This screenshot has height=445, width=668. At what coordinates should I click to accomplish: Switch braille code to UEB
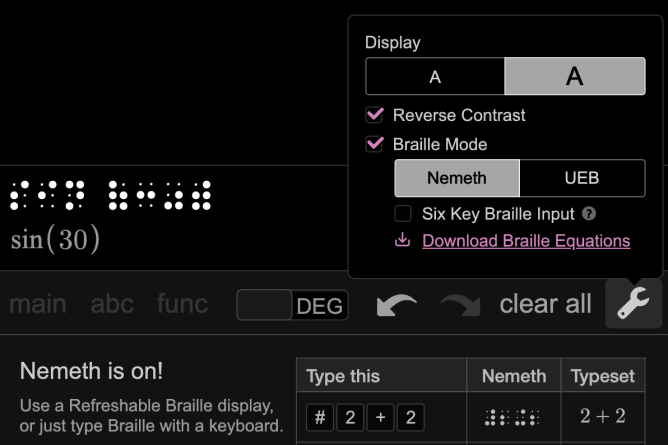[x=582, y=178]
